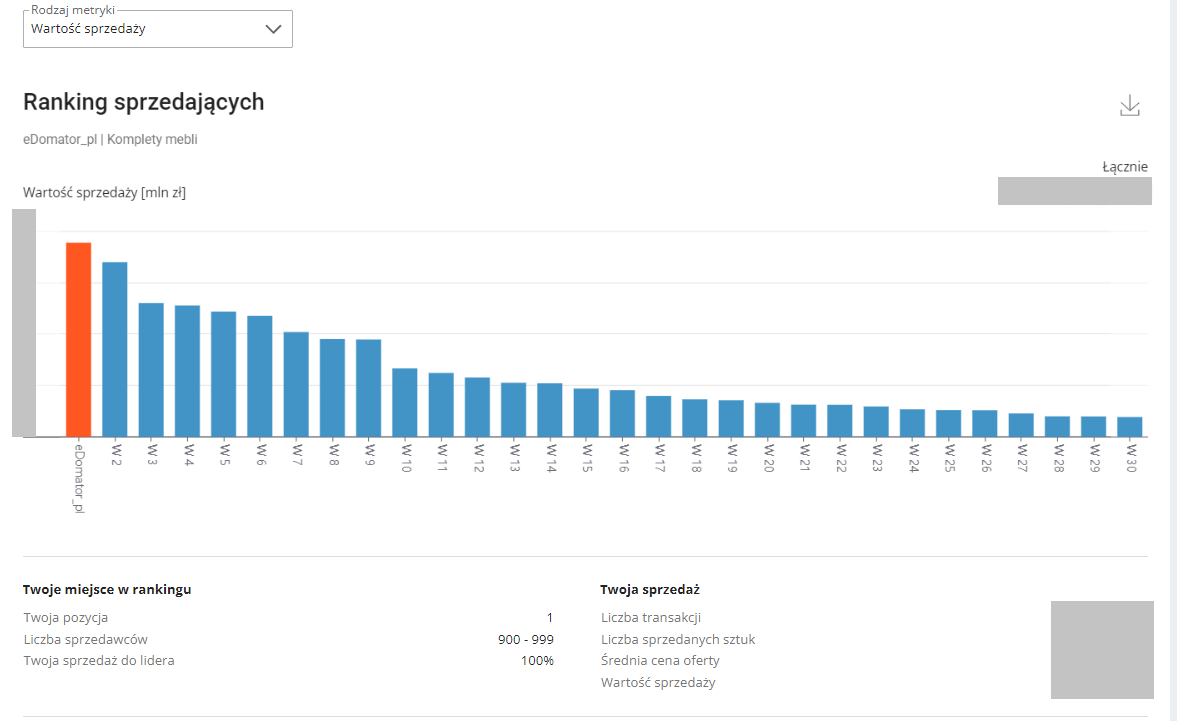Click the Średnia cena oferty label
The height and width of the screenshot is (721, 1177).
660,660
